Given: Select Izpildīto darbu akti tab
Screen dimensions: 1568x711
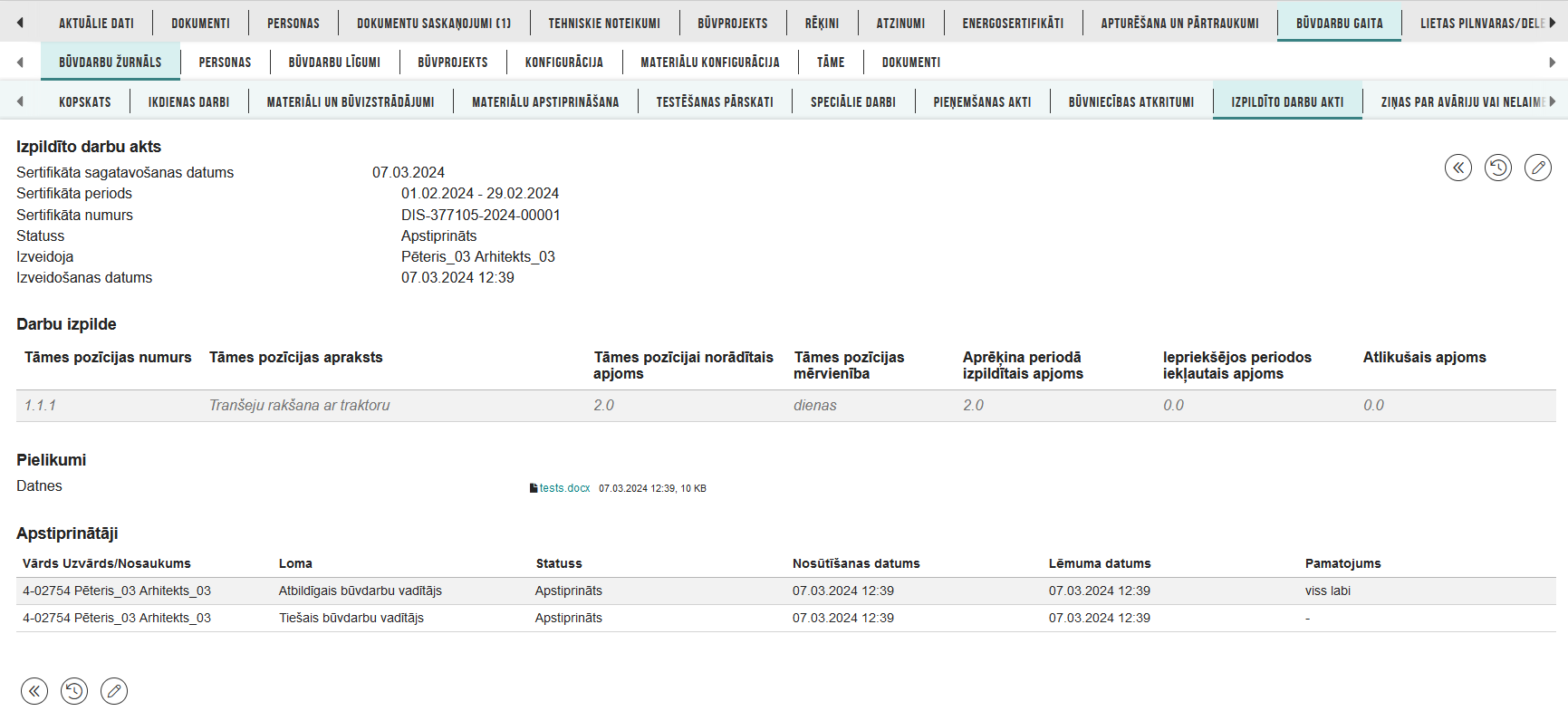Looking at the screenshot, I should [1287, 101].
